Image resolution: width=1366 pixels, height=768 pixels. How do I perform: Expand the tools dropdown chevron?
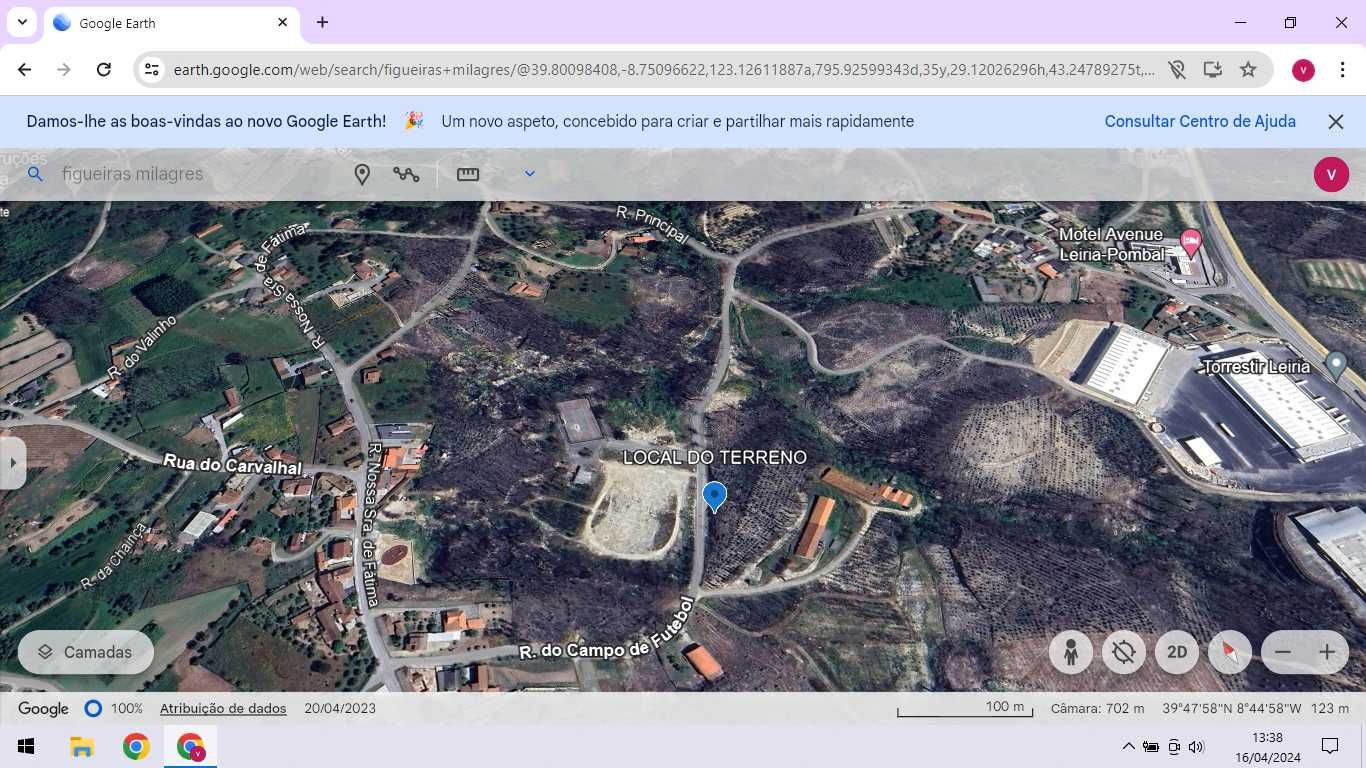pyautogui.click(x=530, y=174)
